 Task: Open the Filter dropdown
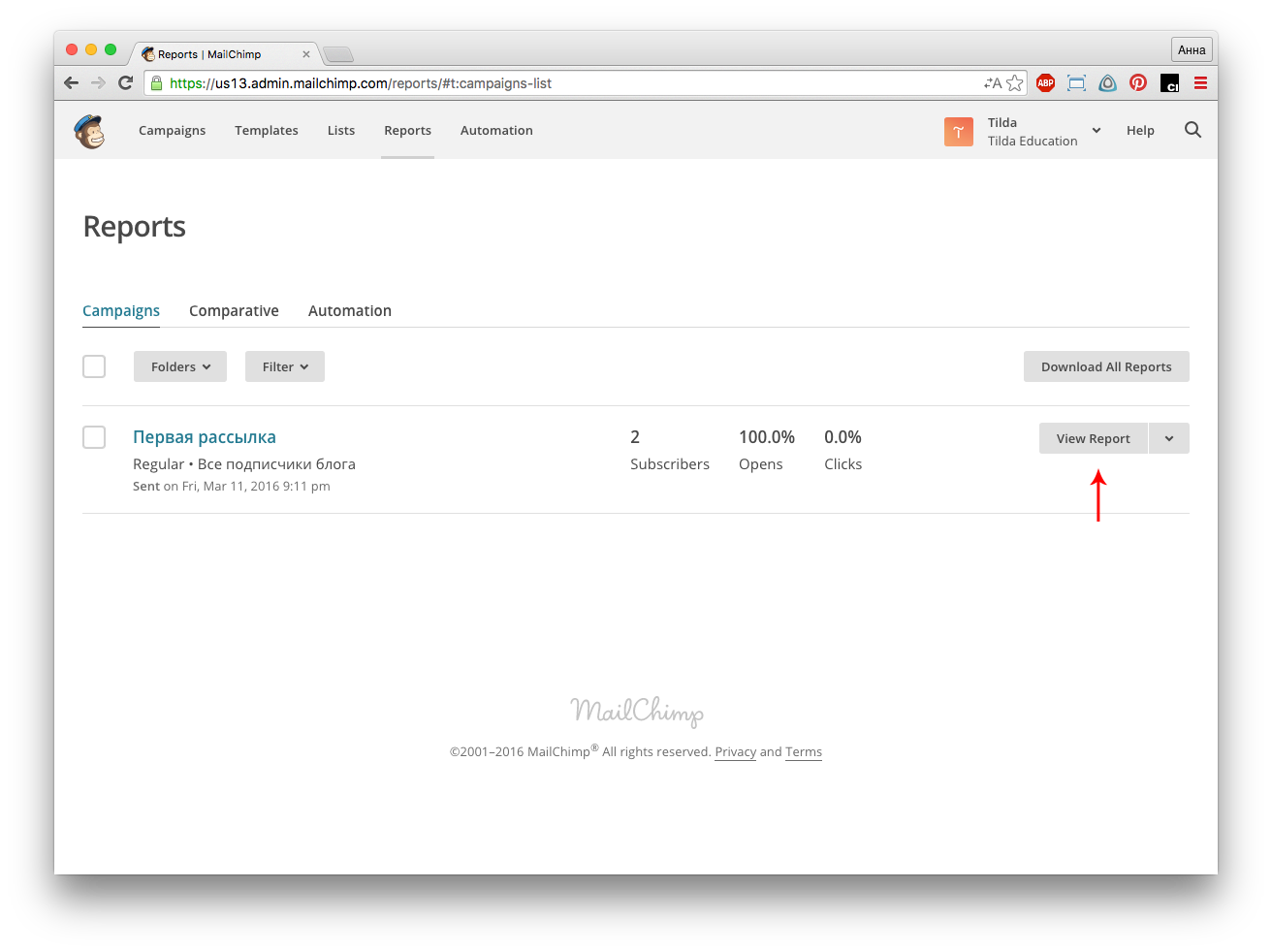click(284, 366)
